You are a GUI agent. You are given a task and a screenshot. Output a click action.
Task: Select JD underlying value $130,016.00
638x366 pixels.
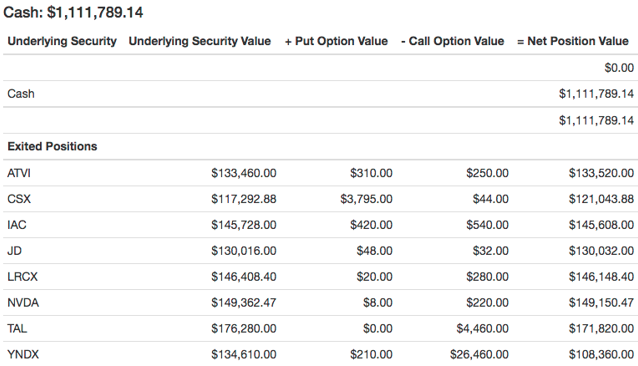(x=244, y=251)
